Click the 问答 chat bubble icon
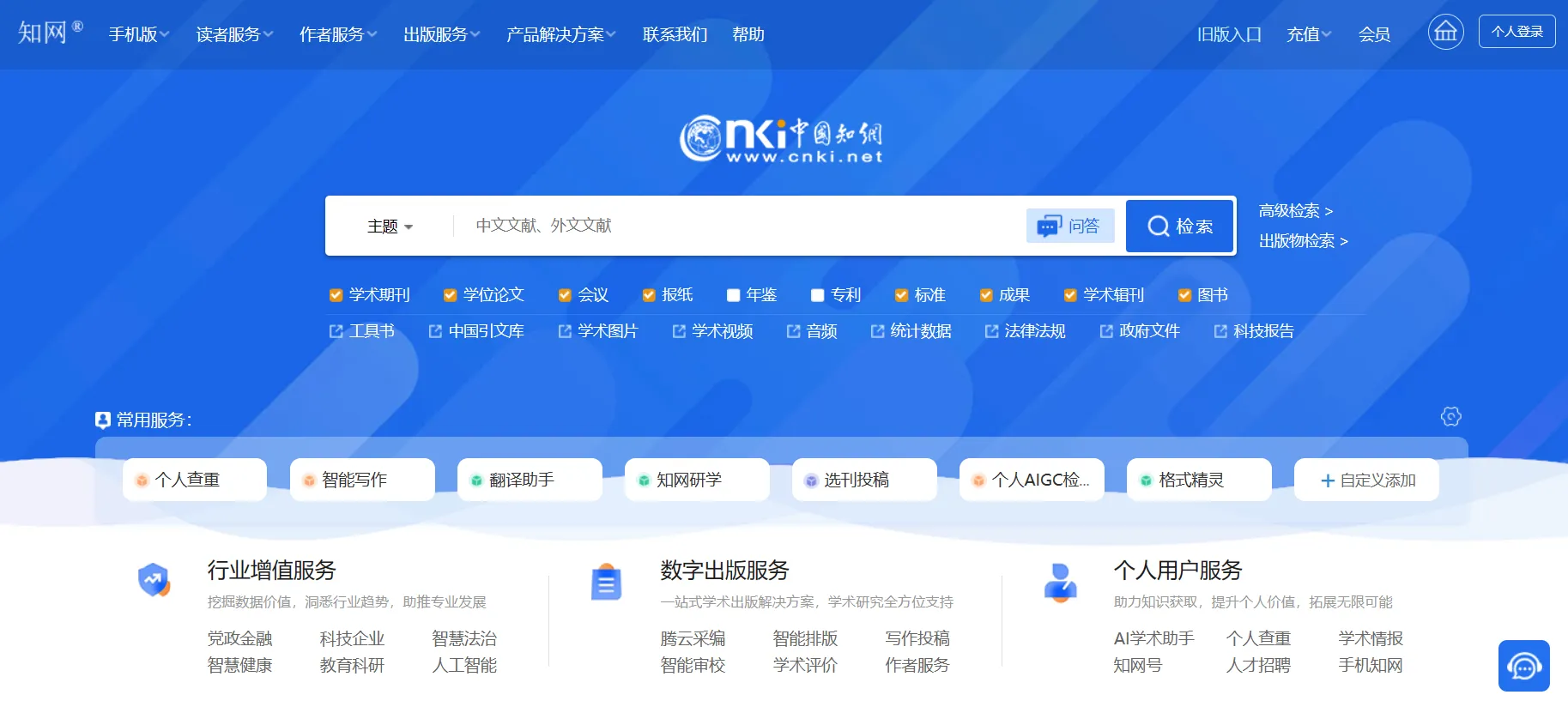The image size is (1568, 713). 1049,226
